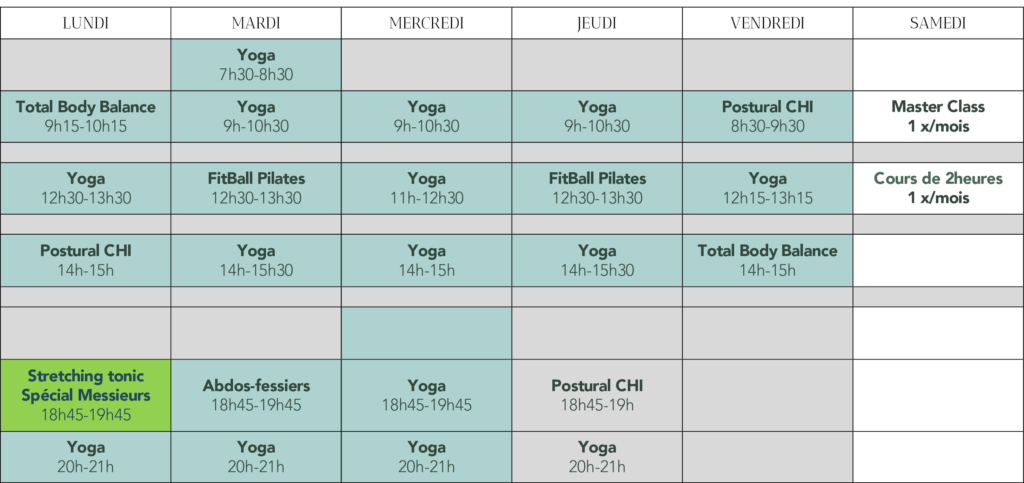The height and width of the screenshot is (483, 1024).
Task: Select Thursday Yoga 20h-21h class
Action: click(597, 457)
